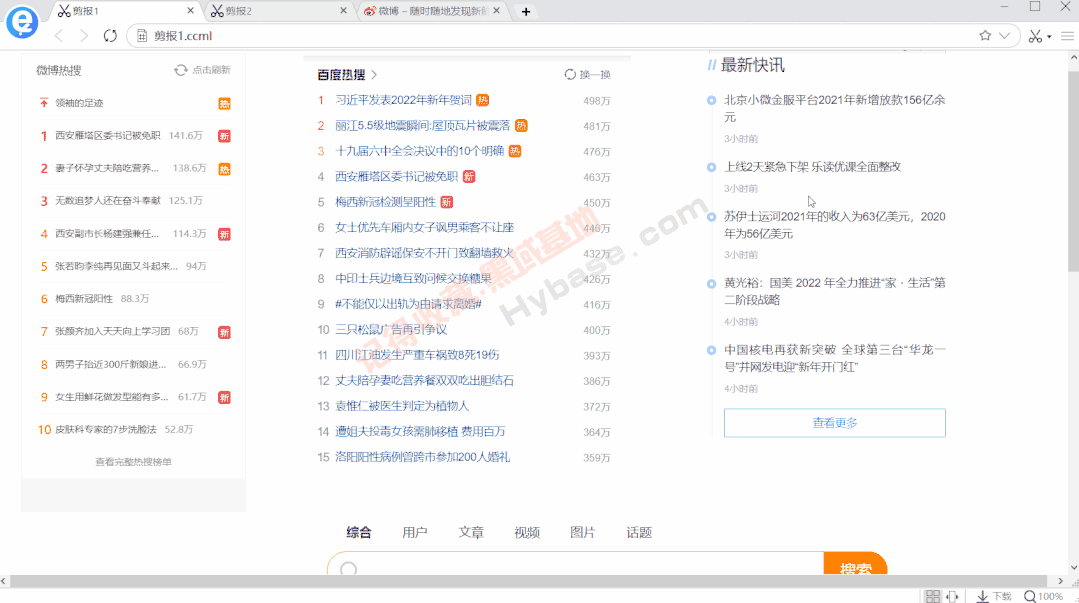Viewport: 1079px width, 603px height.
Task: Click the split screen icon in status bar
Action: tap(952, 596)
